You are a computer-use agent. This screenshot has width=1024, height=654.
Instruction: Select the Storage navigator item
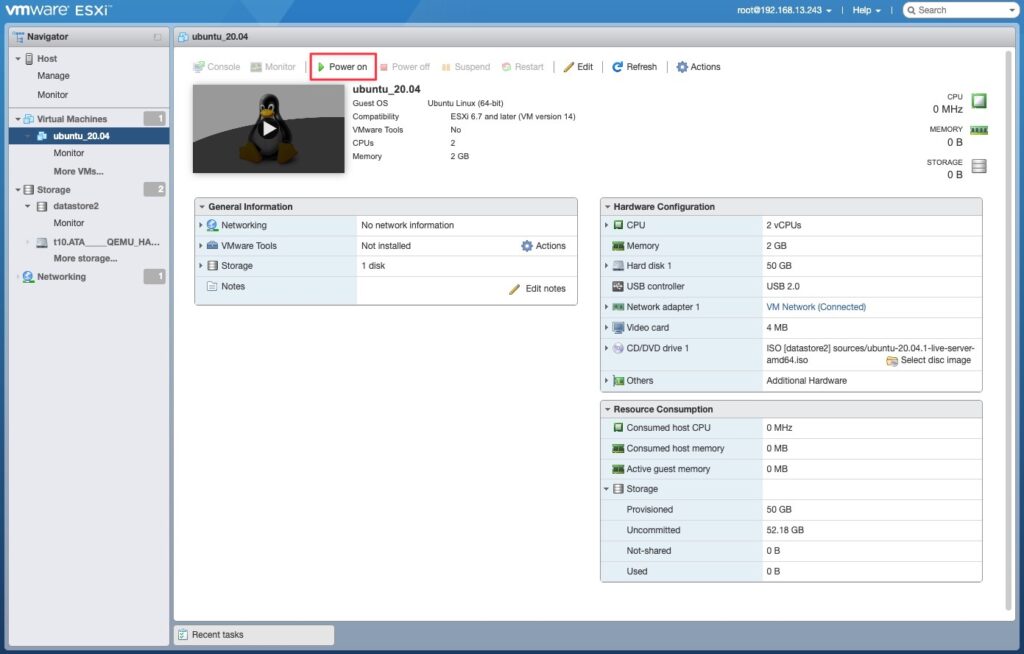(54, 189)
